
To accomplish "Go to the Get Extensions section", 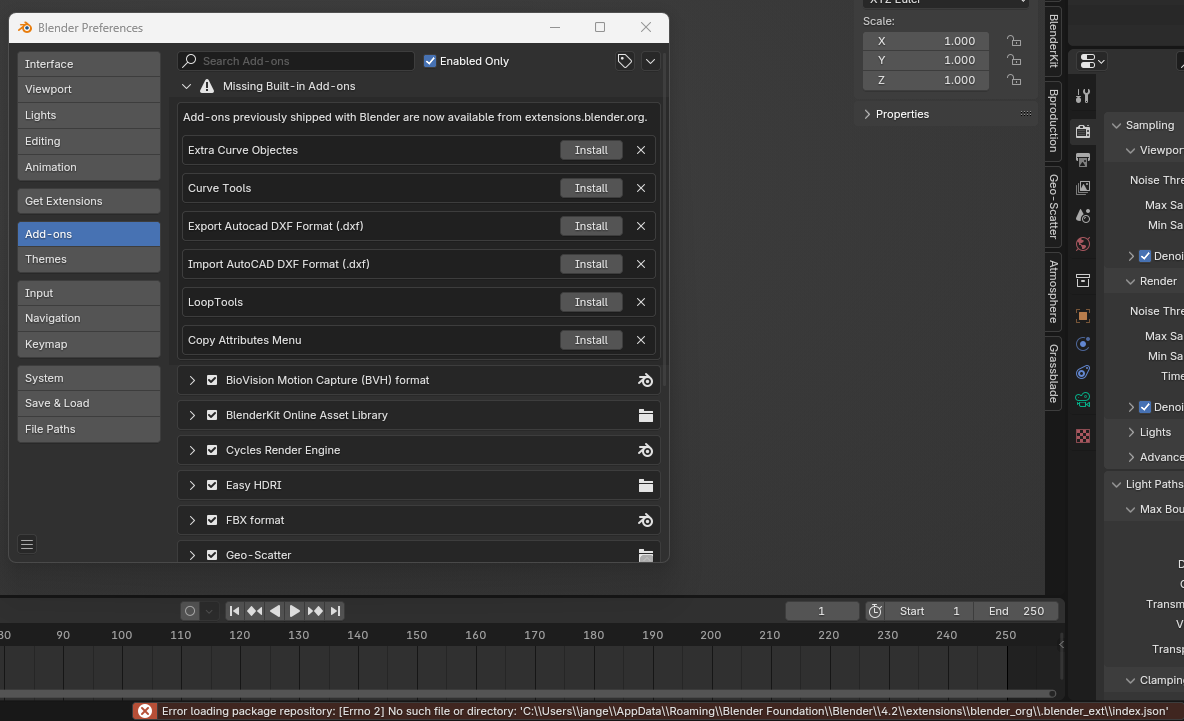I will [x=88, y=201].
